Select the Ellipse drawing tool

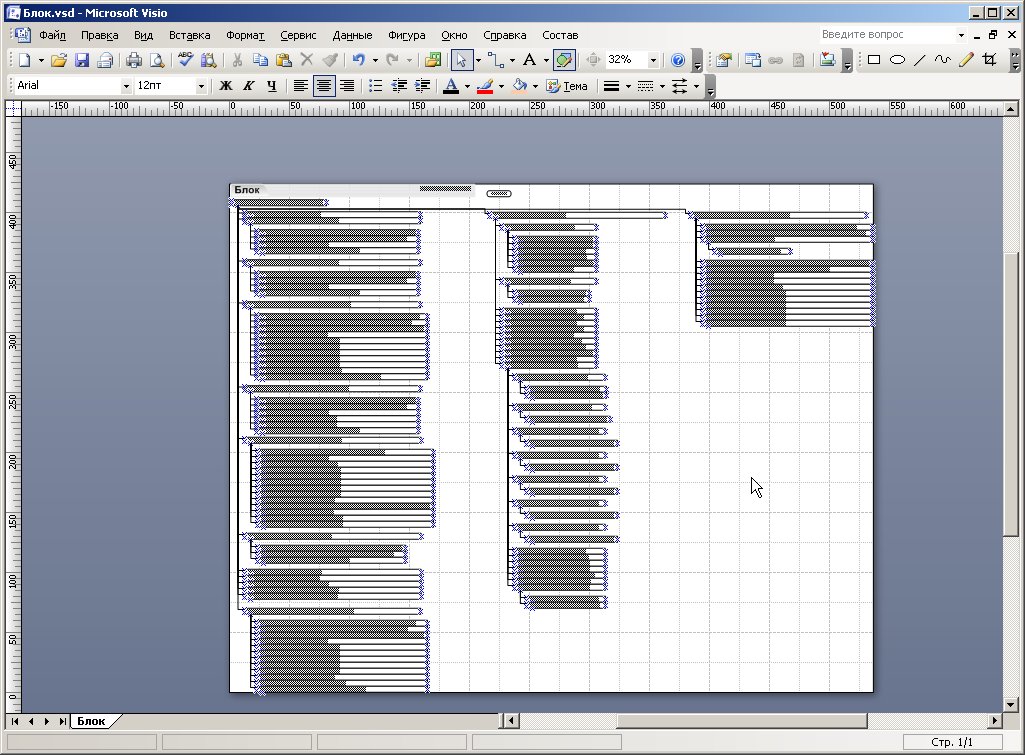(898, 60)
